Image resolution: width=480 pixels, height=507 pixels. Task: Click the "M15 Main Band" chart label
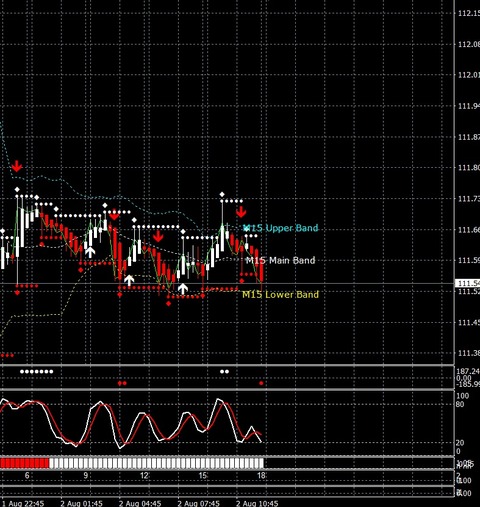click(x=280, y=260)
